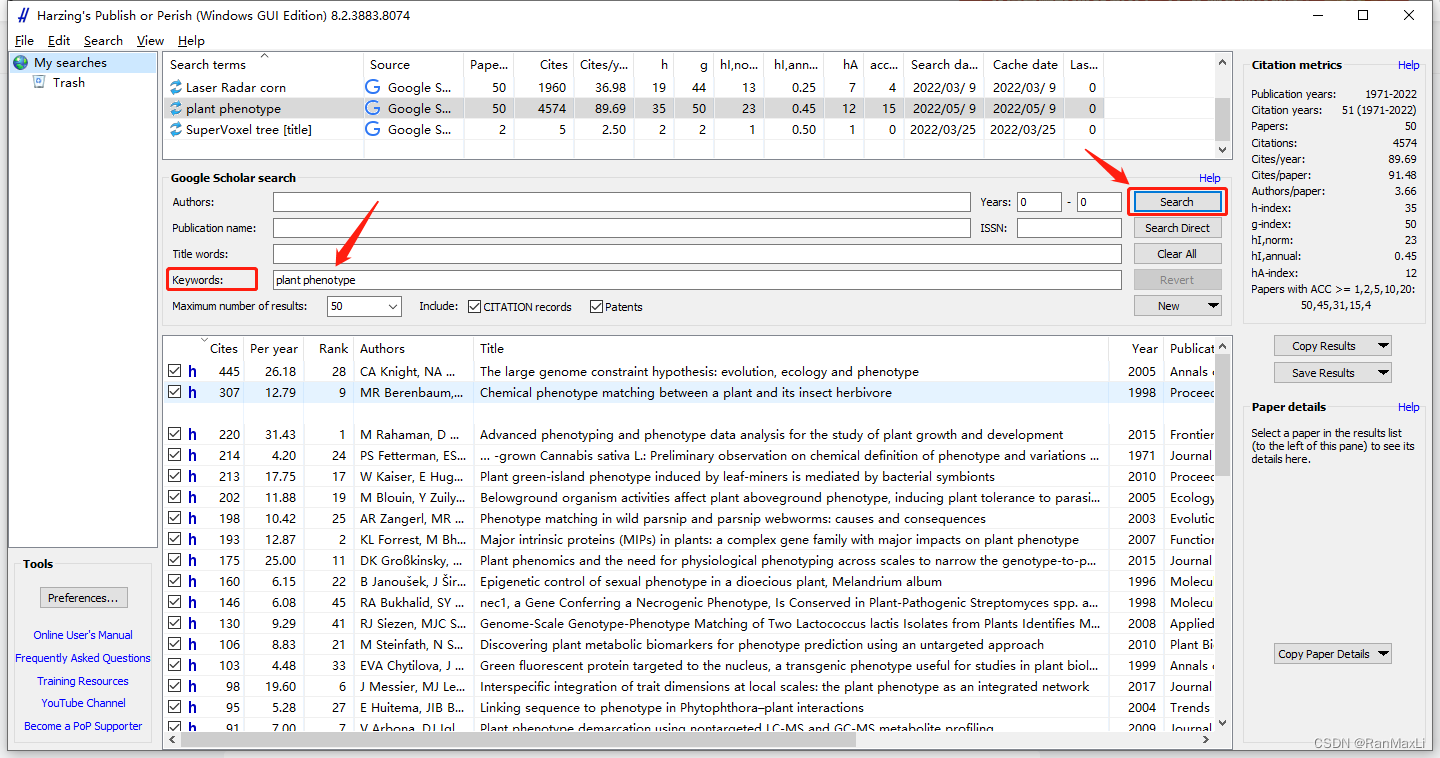Toggle CITATION records checkbox
This screenshot has width=1440, height=758.
(475, 307)
